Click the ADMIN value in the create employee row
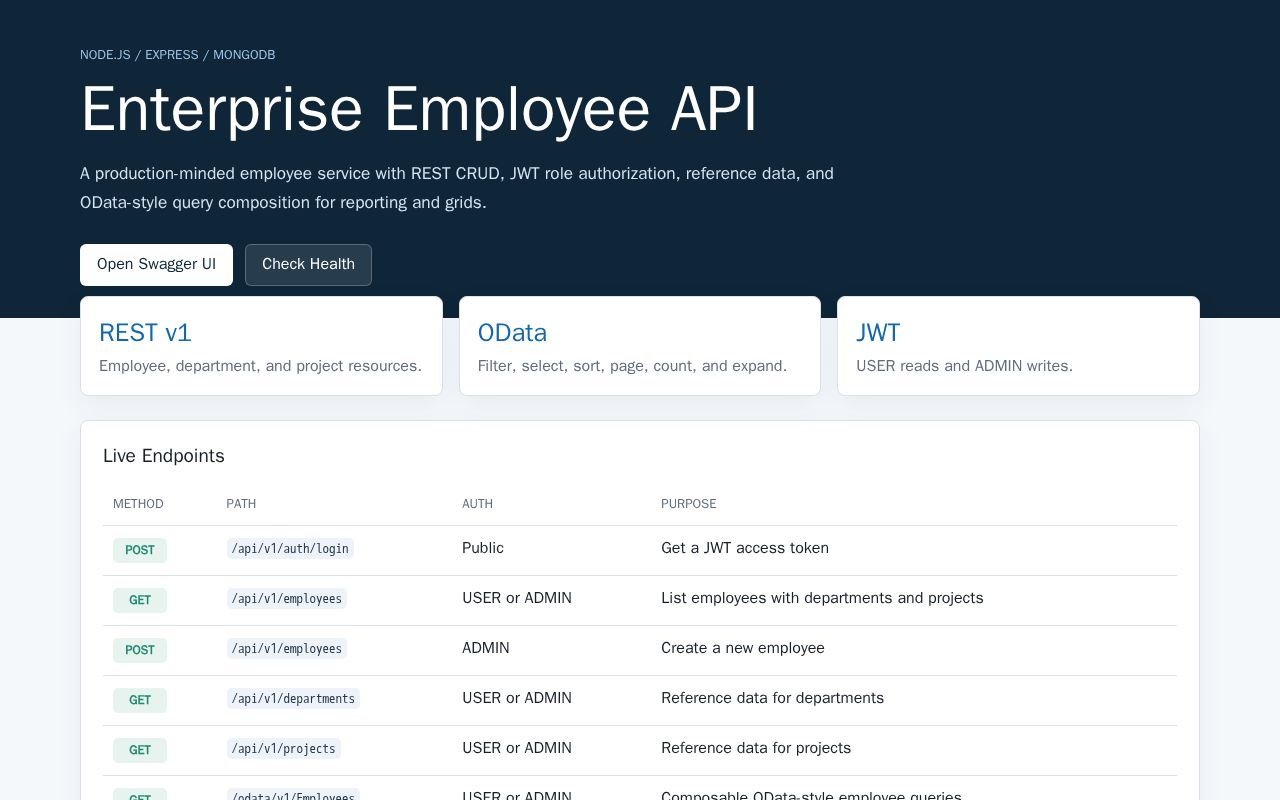Viewport: 1280px width, 800px height. tap(486, 648)
